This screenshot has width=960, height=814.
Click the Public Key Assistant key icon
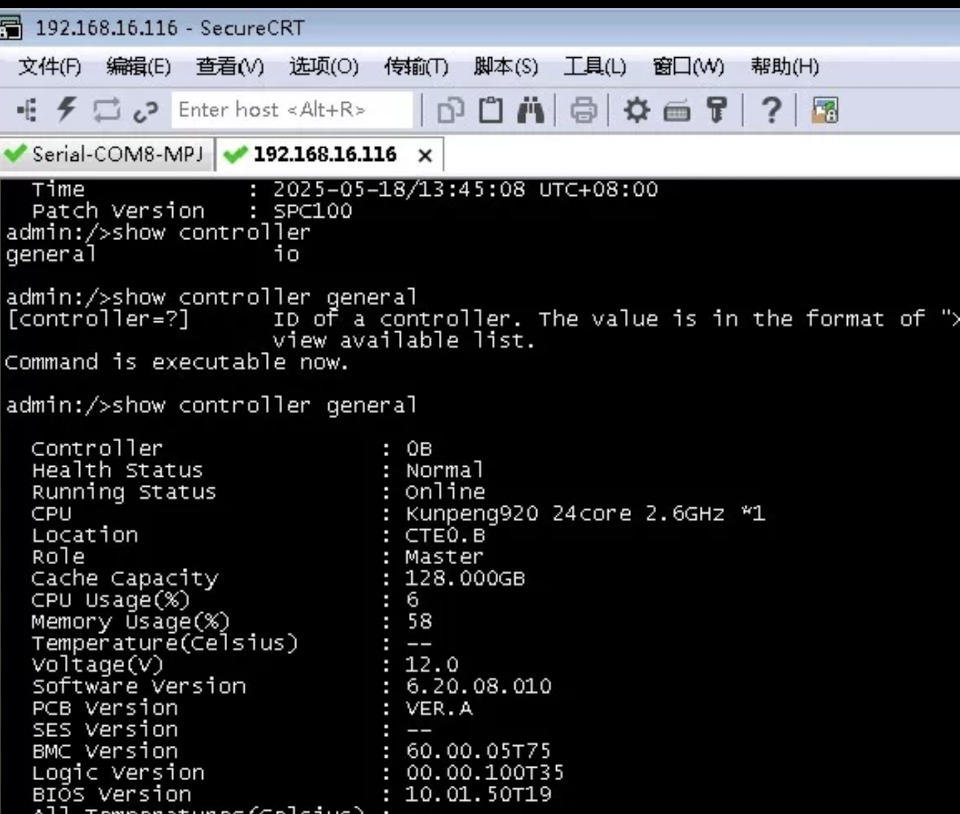point(716,110)
